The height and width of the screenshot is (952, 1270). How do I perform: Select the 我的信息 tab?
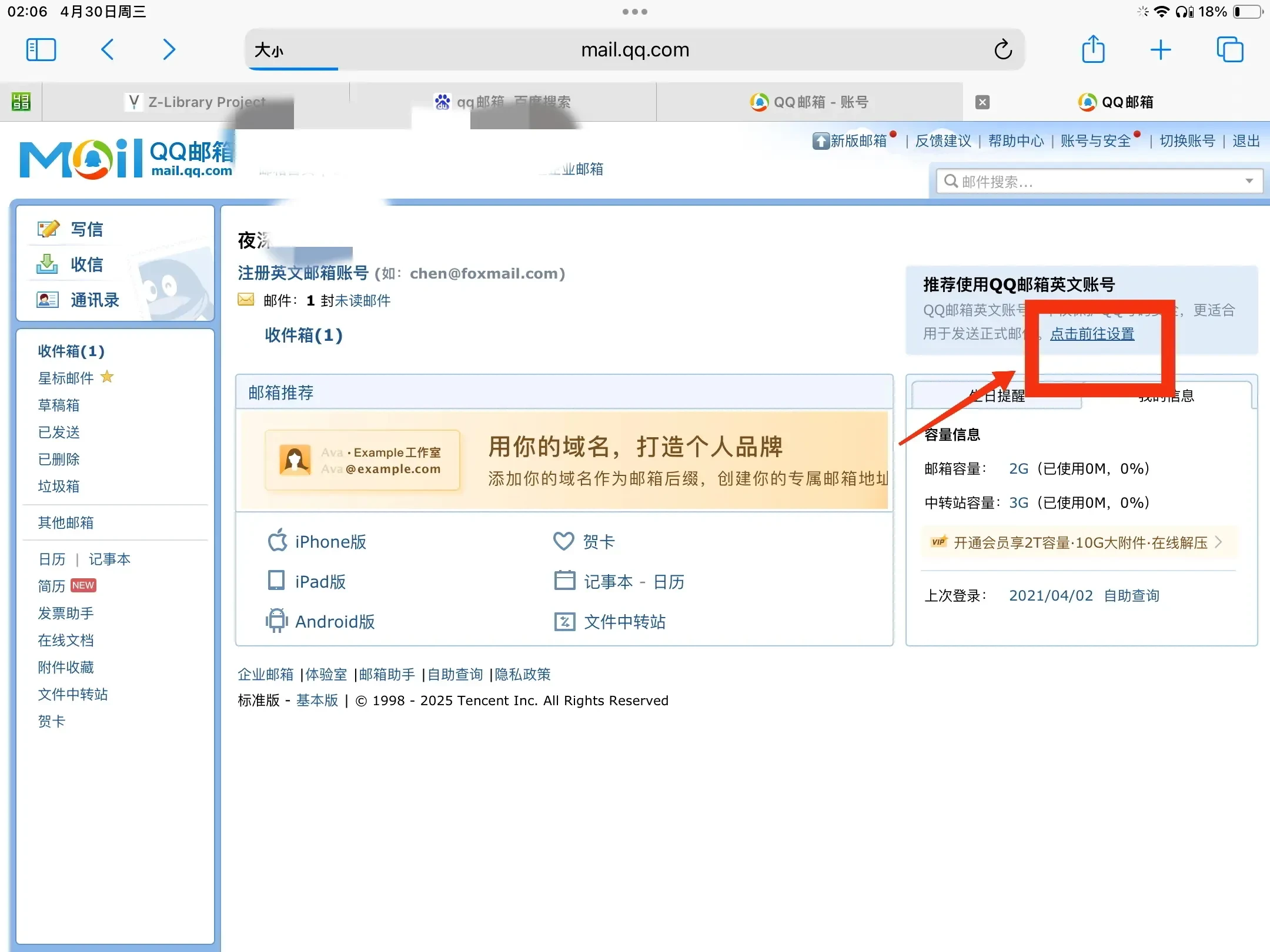[x=1165, y=395]
